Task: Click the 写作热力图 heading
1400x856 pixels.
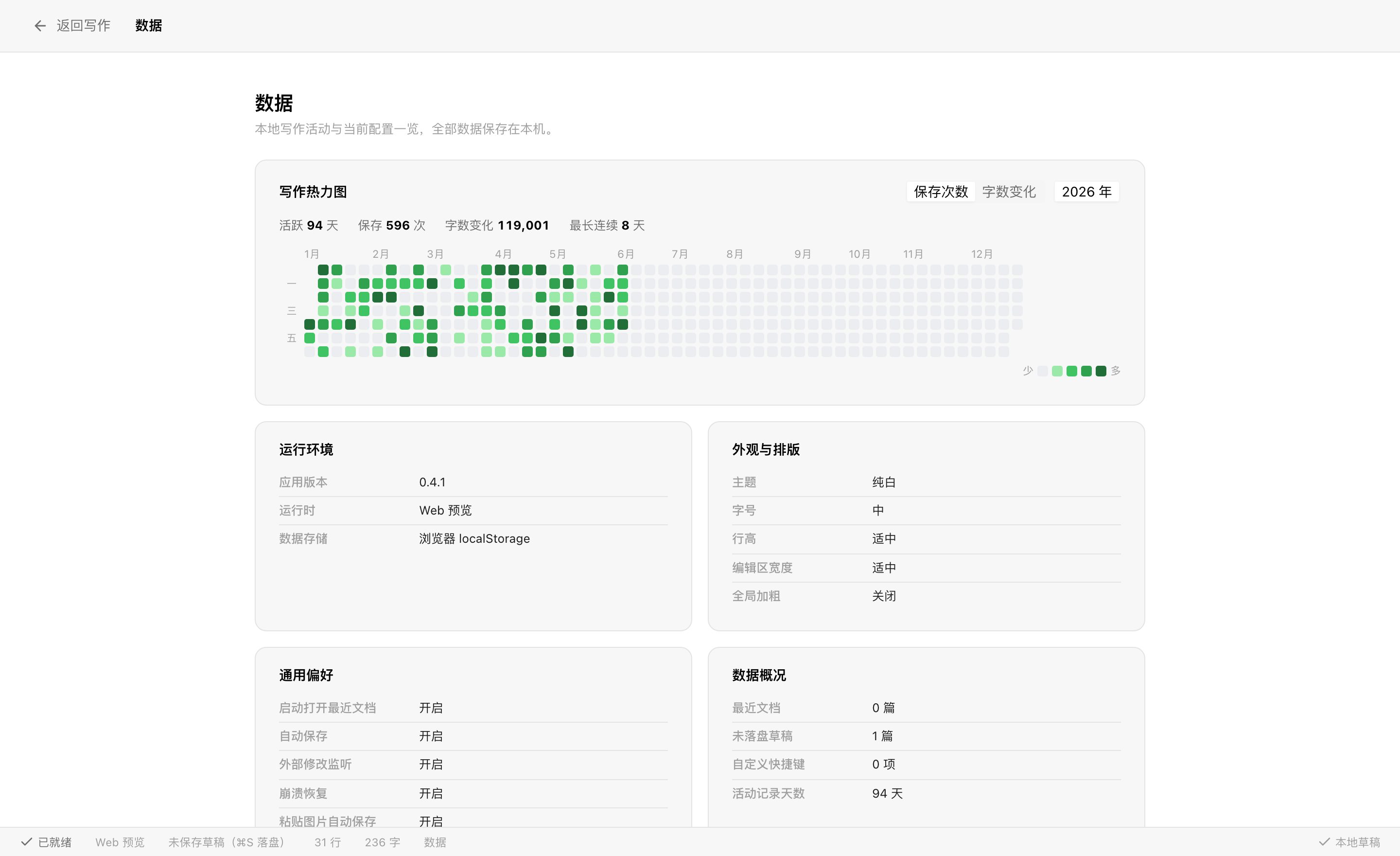Action: coord(313,192)
